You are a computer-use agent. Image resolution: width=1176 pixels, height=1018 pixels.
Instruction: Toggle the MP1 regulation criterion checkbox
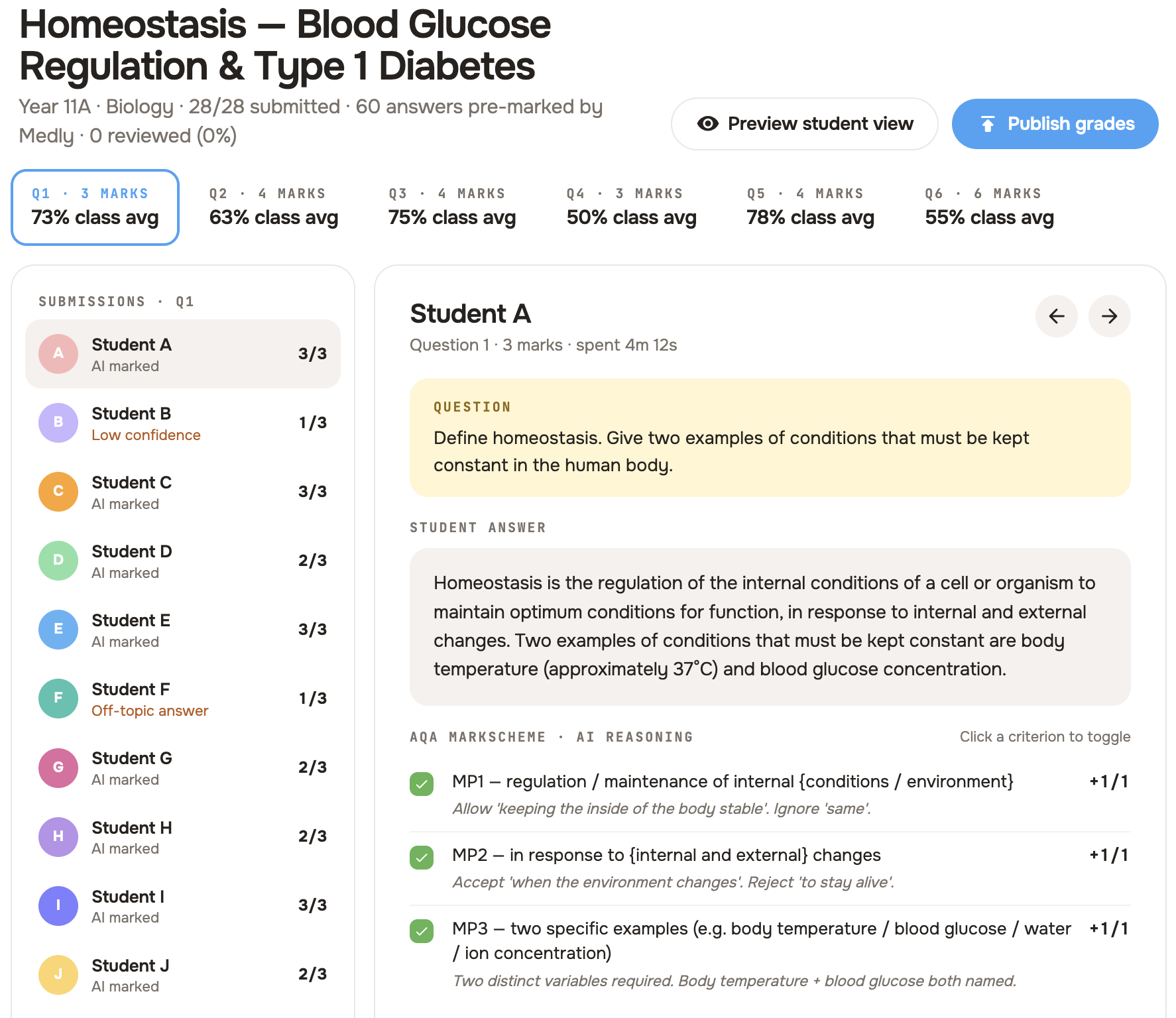pyautogui.click(x=422, y=784)
